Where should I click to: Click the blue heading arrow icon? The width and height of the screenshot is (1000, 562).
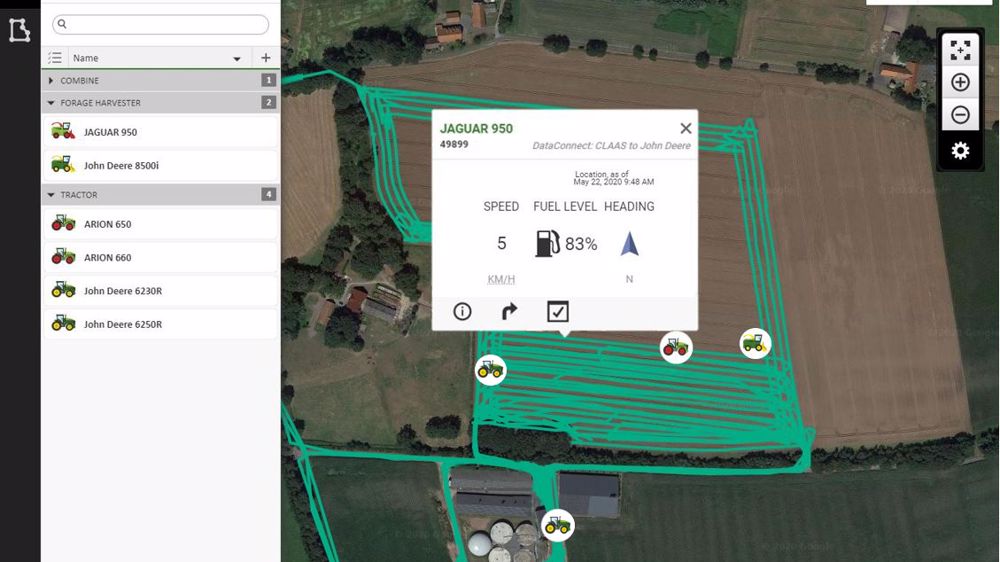[629, 244]
